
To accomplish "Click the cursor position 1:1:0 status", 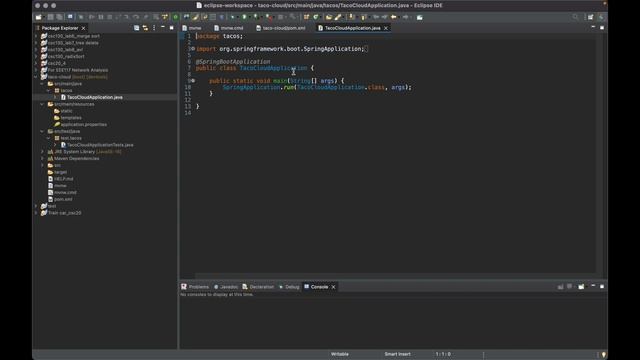I will (443, 354).
